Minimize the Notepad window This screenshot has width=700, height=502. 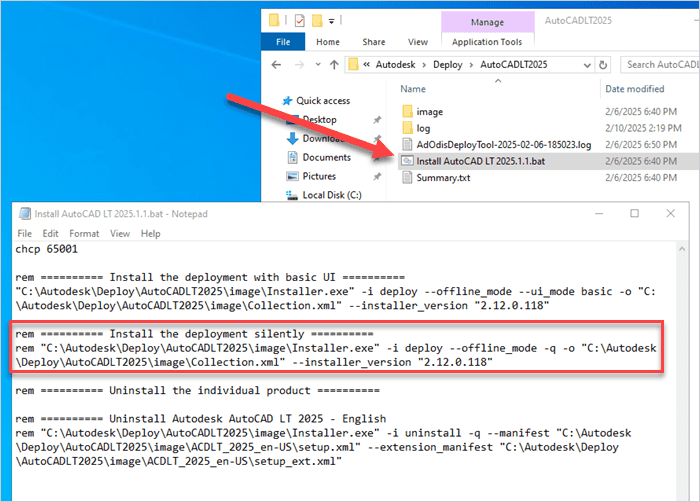[599, 213]
